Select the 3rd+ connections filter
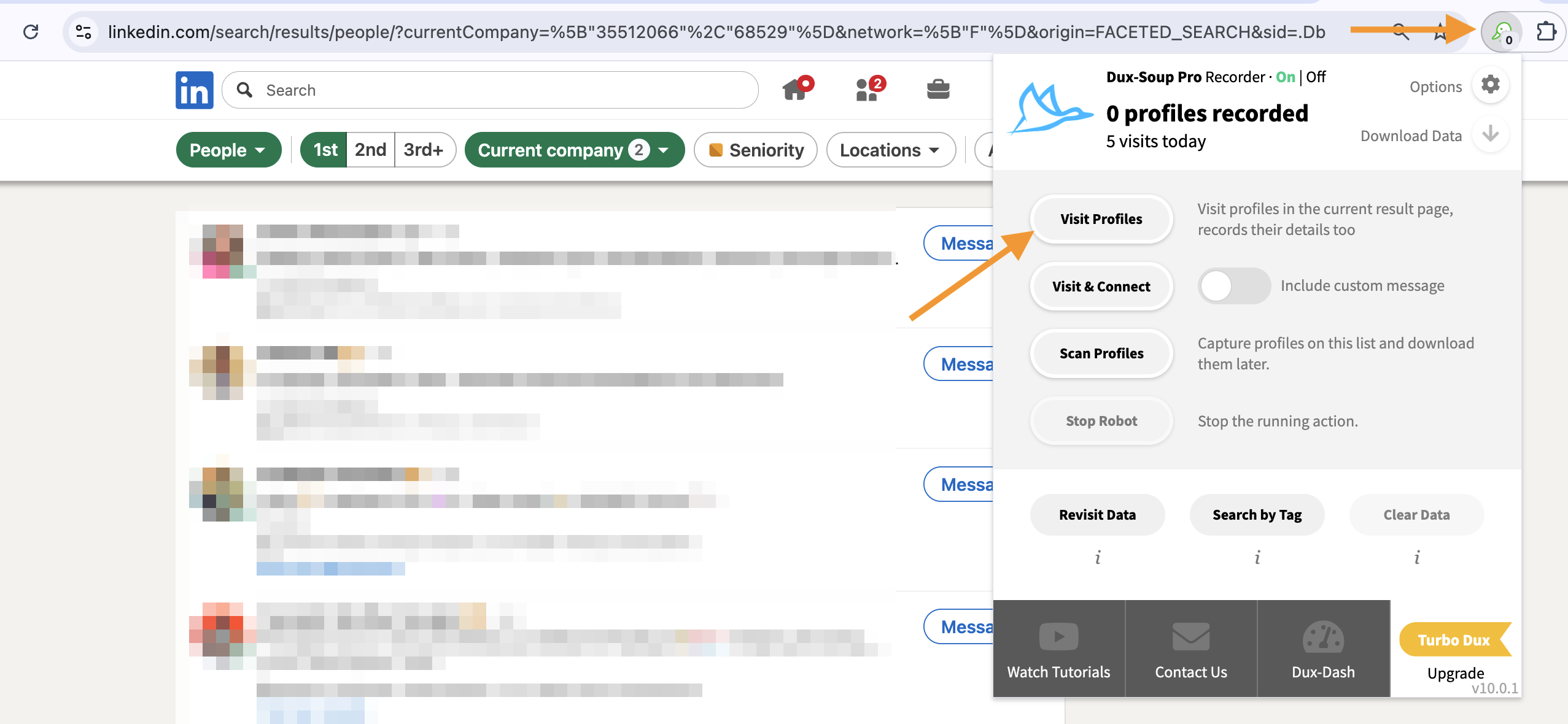The image size is (1568, 724). tap(423, 150)
